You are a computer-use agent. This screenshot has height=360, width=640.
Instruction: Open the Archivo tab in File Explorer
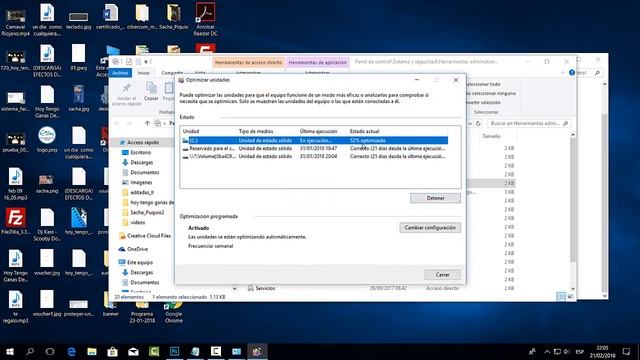click(120, 73)
